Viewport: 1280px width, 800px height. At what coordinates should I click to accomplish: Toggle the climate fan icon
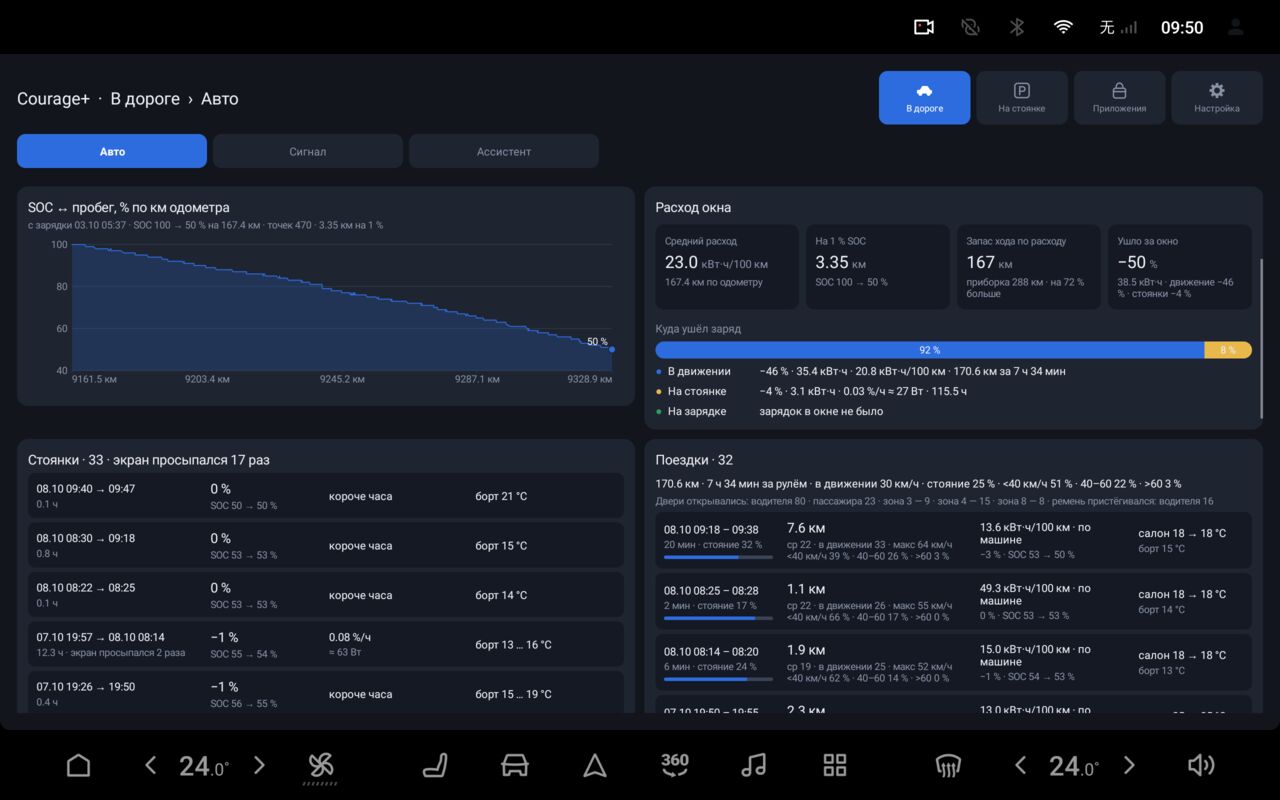[320, 767]
